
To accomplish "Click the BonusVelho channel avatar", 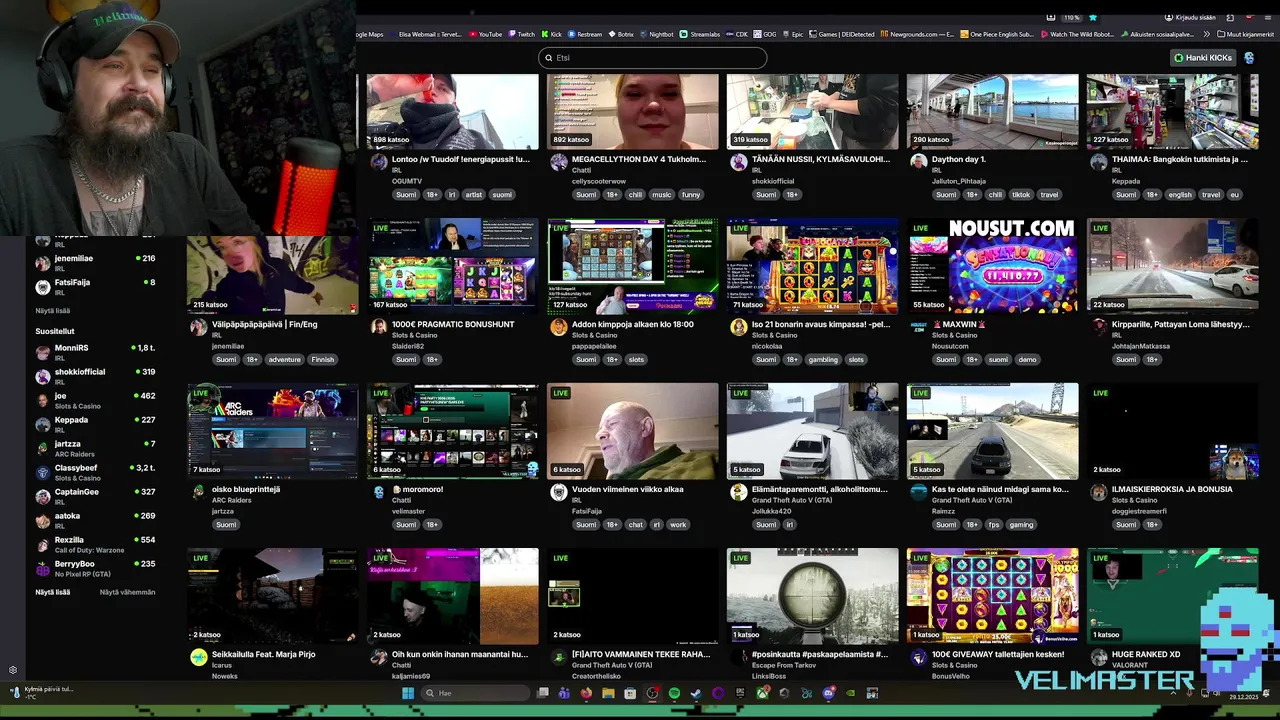I will pyautogui.click(x=918, y=657).
